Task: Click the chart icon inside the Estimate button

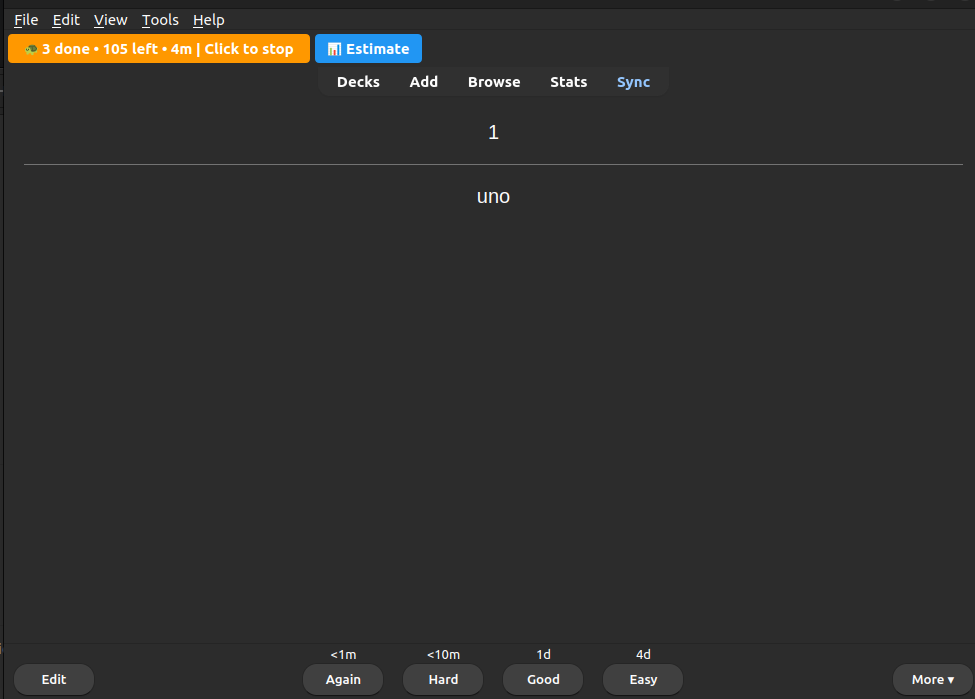Action: [x=333, y=48]
